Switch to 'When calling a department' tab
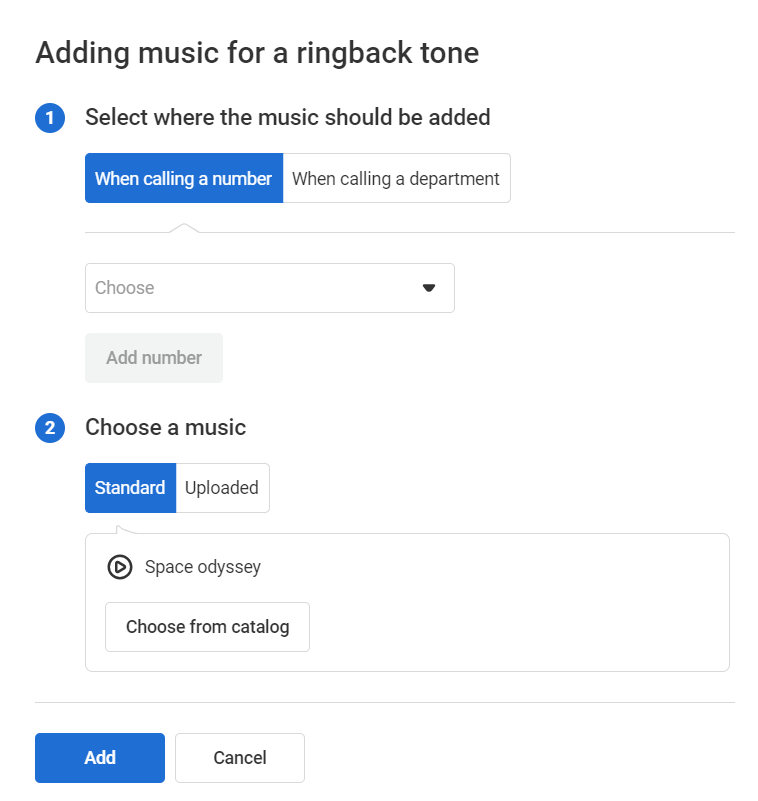 (396, 179)
